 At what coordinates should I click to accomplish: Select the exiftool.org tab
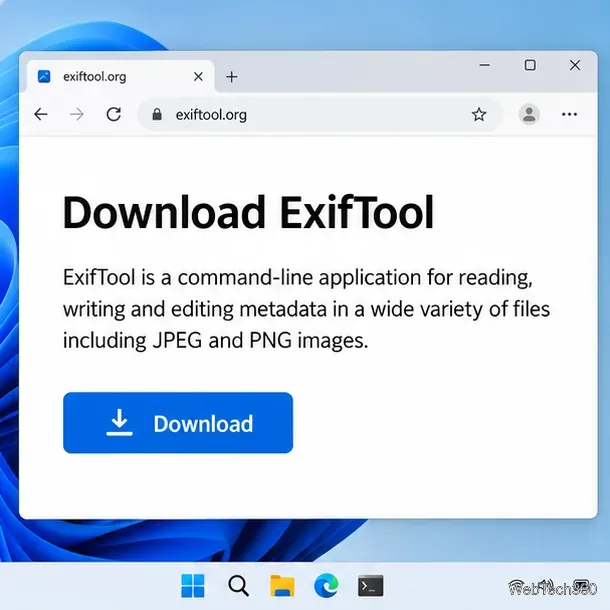click(x=120, y=76)
